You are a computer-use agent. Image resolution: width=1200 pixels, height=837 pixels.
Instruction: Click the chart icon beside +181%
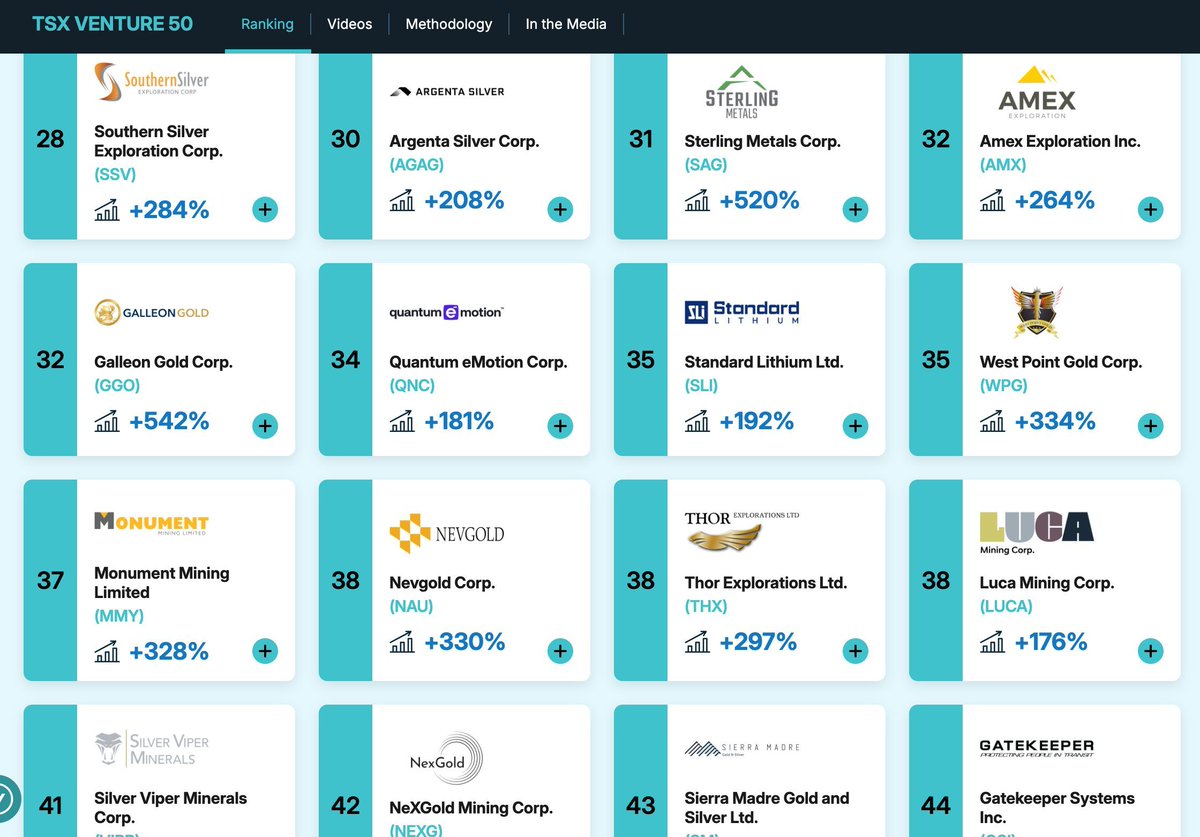[x=401, y=422]
